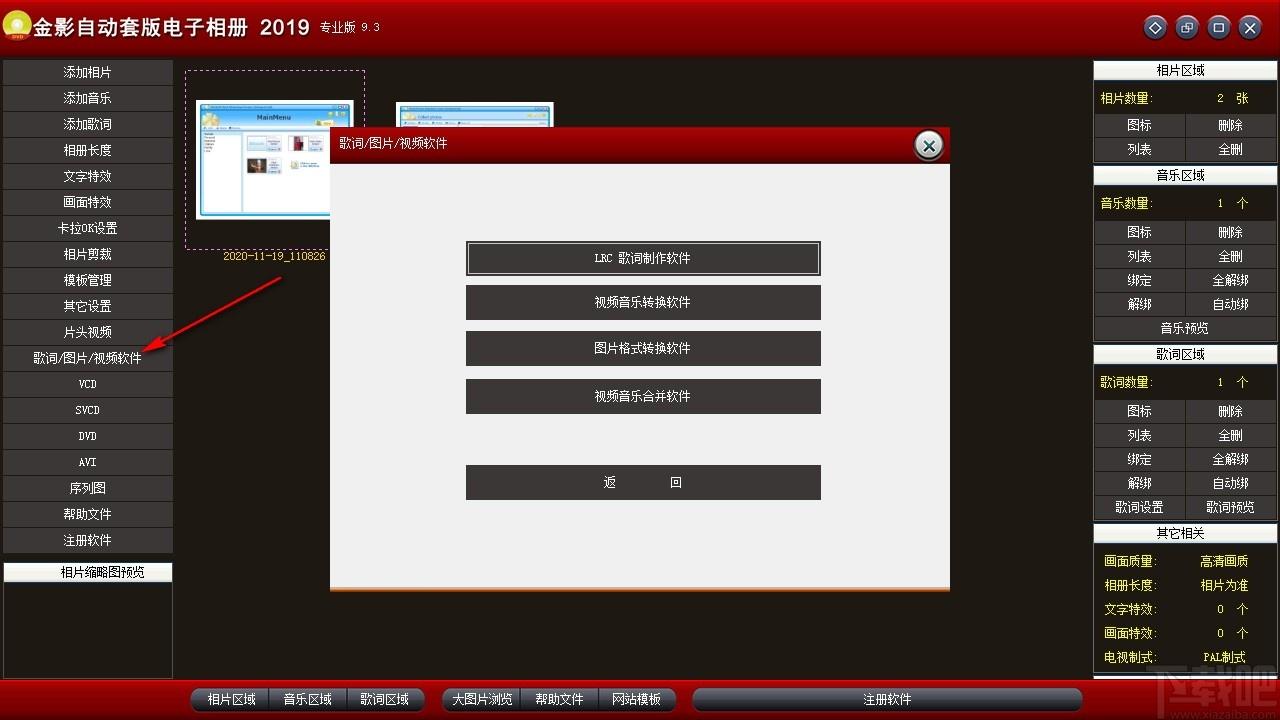
Task: Click the bottom 注册软件 bar button
Action: (887, 699)
